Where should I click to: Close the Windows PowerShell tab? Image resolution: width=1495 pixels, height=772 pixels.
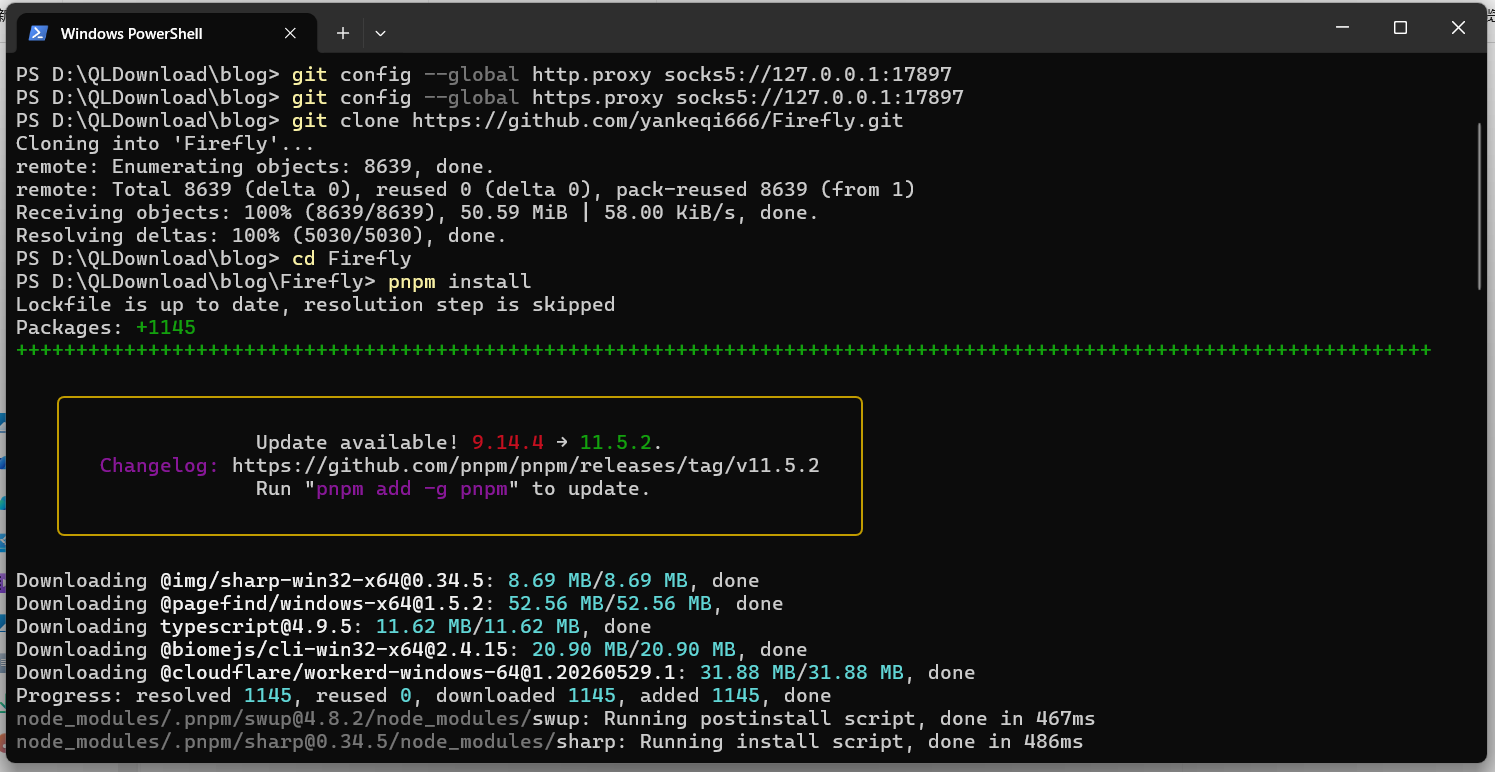[x=290, y=33]
